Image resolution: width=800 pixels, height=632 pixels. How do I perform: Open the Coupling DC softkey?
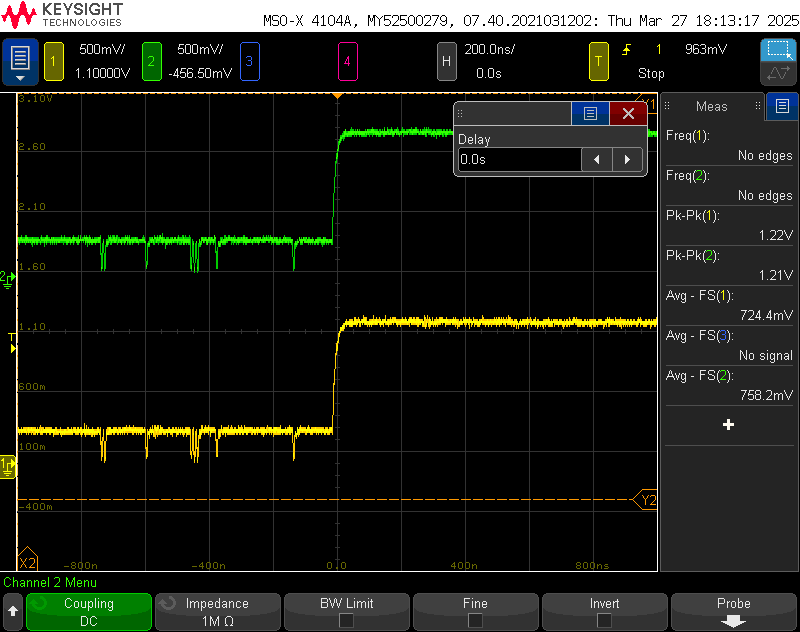pos(89,612)
